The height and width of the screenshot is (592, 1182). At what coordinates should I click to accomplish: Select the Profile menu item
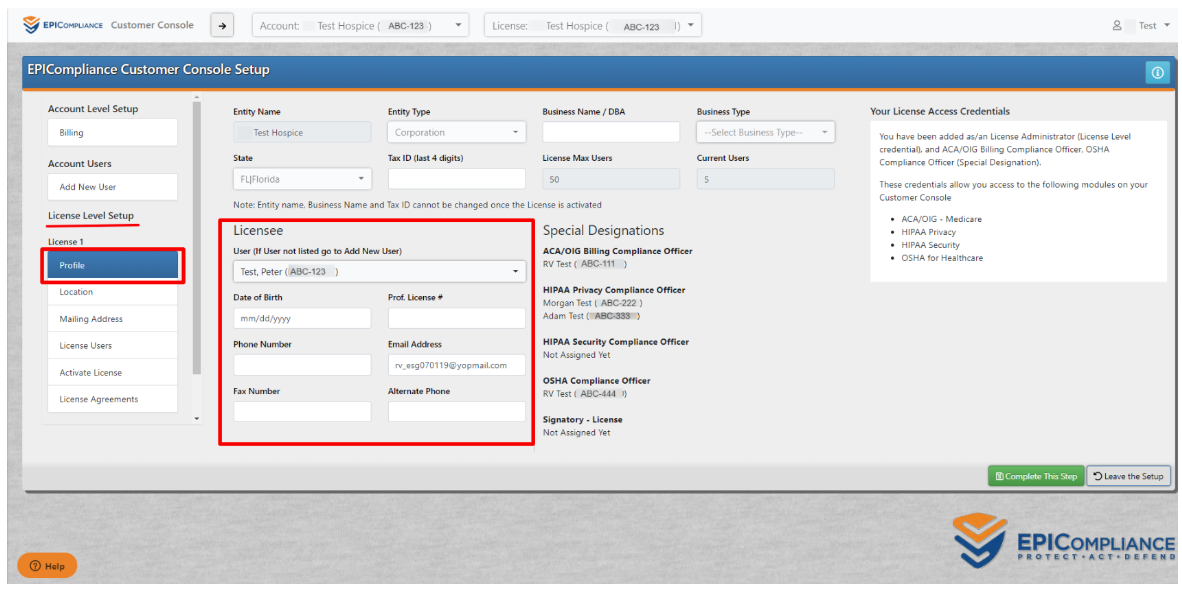[x=112, y=265]
